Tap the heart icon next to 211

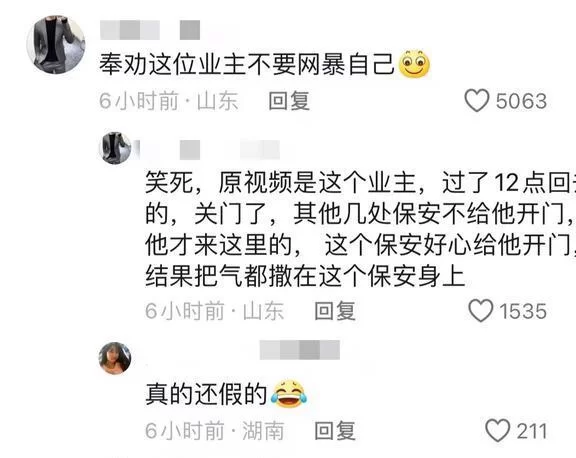coord(497,430)
